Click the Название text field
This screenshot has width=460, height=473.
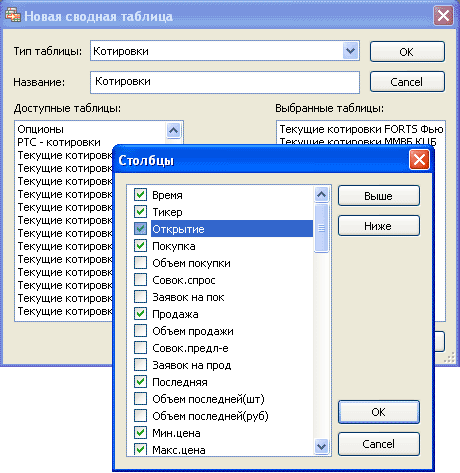coord(225,82)
